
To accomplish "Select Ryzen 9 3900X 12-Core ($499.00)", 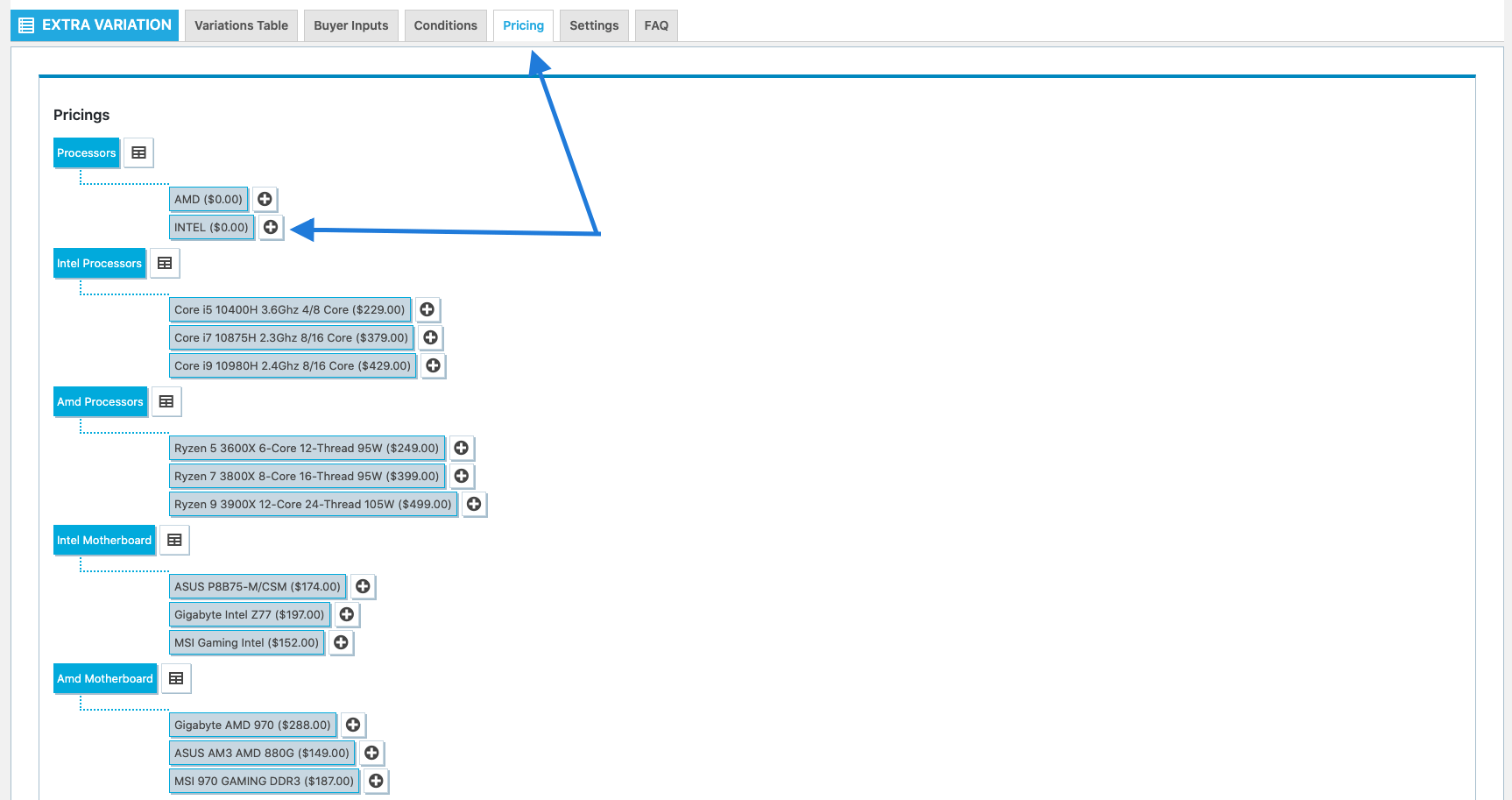I will point(313,504).
